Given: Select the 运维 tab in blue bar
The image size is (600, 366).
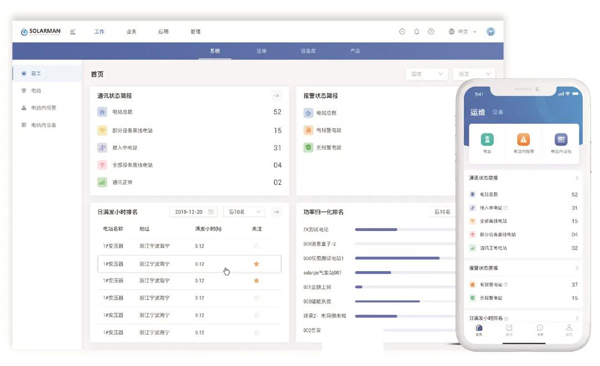Looking at the screenshot, I should [261, 51].
